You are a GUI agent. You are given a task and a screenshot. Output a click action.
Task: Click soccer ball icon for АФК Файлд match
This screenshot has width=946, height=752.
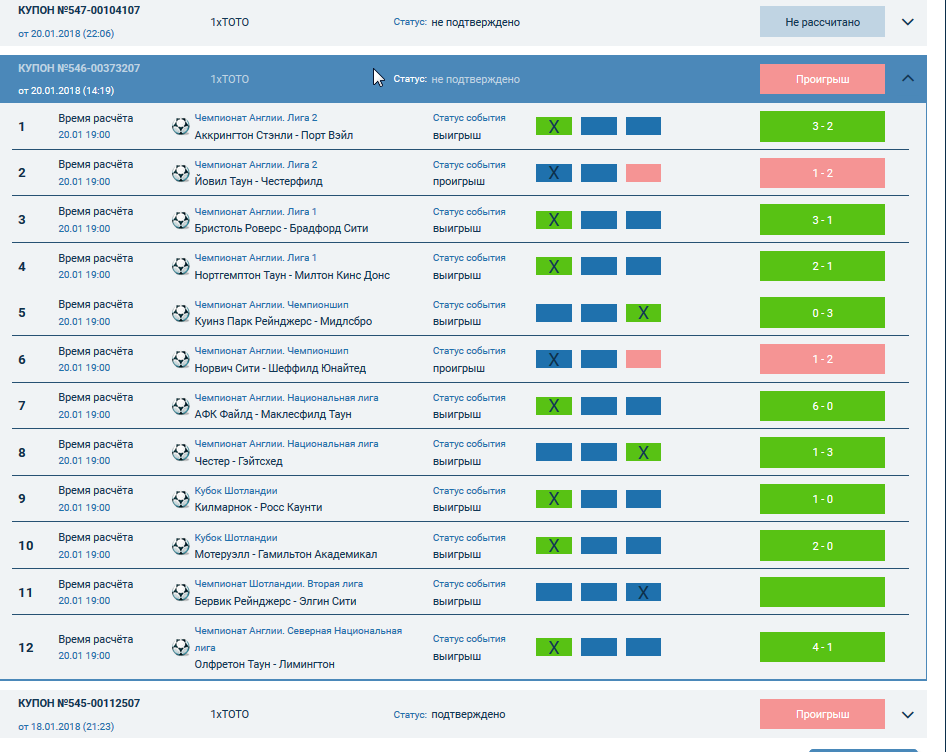tap(180, 406)
